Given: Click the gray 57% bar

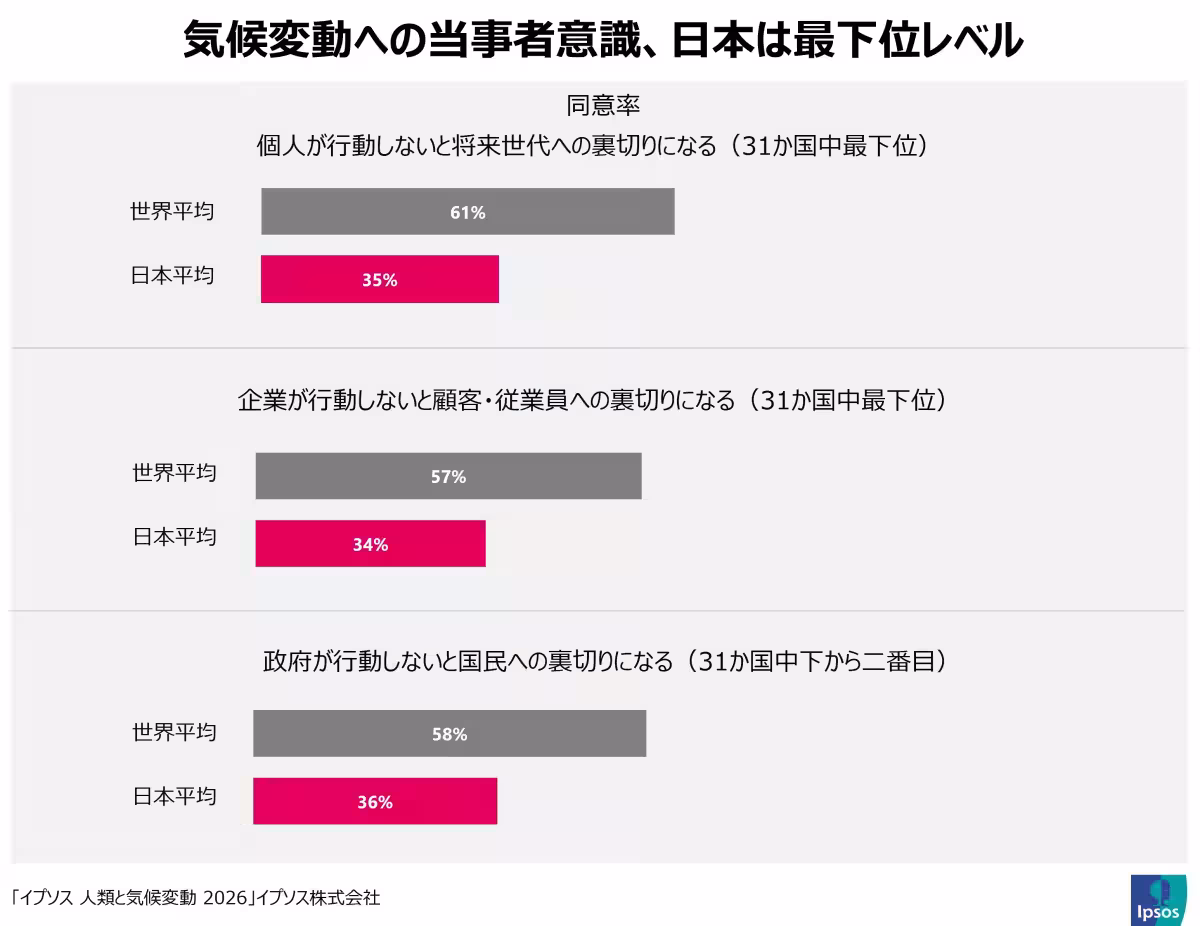Looking at the screenshot, I should [x=448, y=476].
